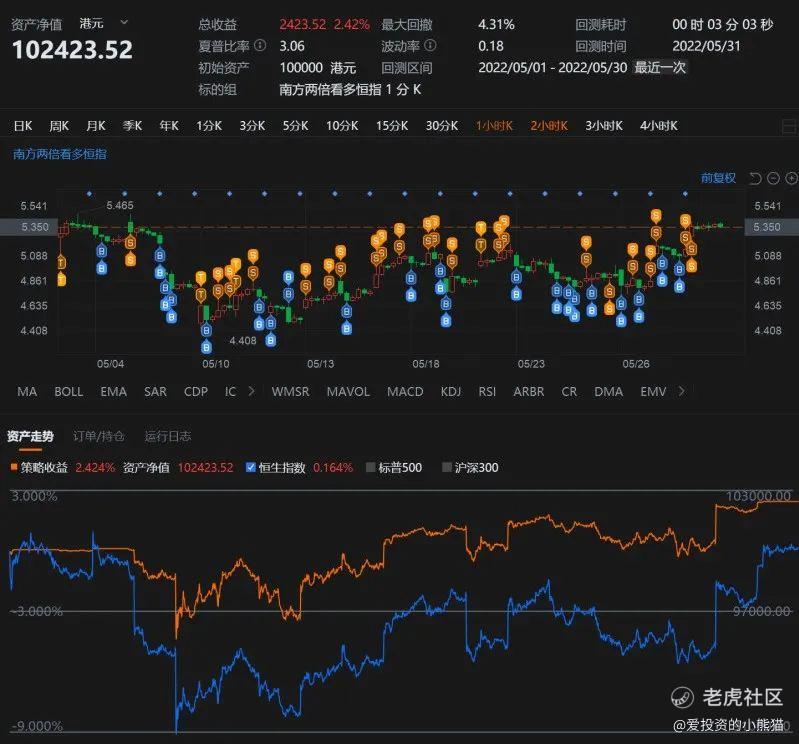Click the total return value 2423.52

pos(302,24)
